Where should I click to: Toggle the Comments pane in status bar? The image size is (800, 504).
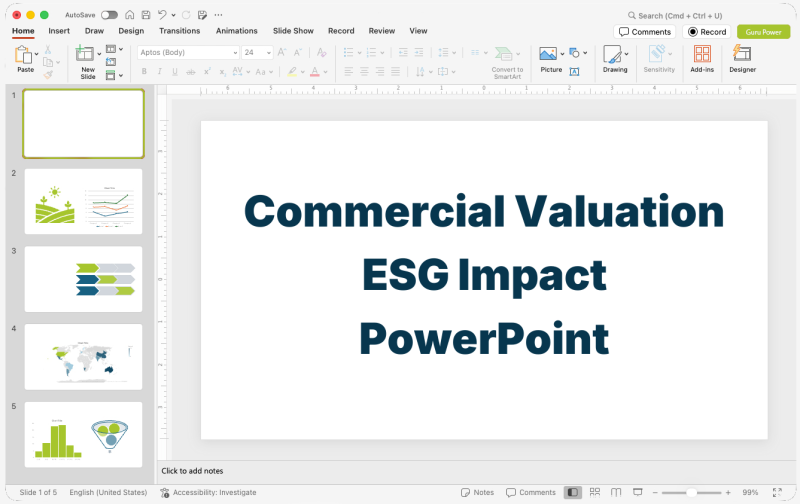pyautogui.click(x=531, y=492)
